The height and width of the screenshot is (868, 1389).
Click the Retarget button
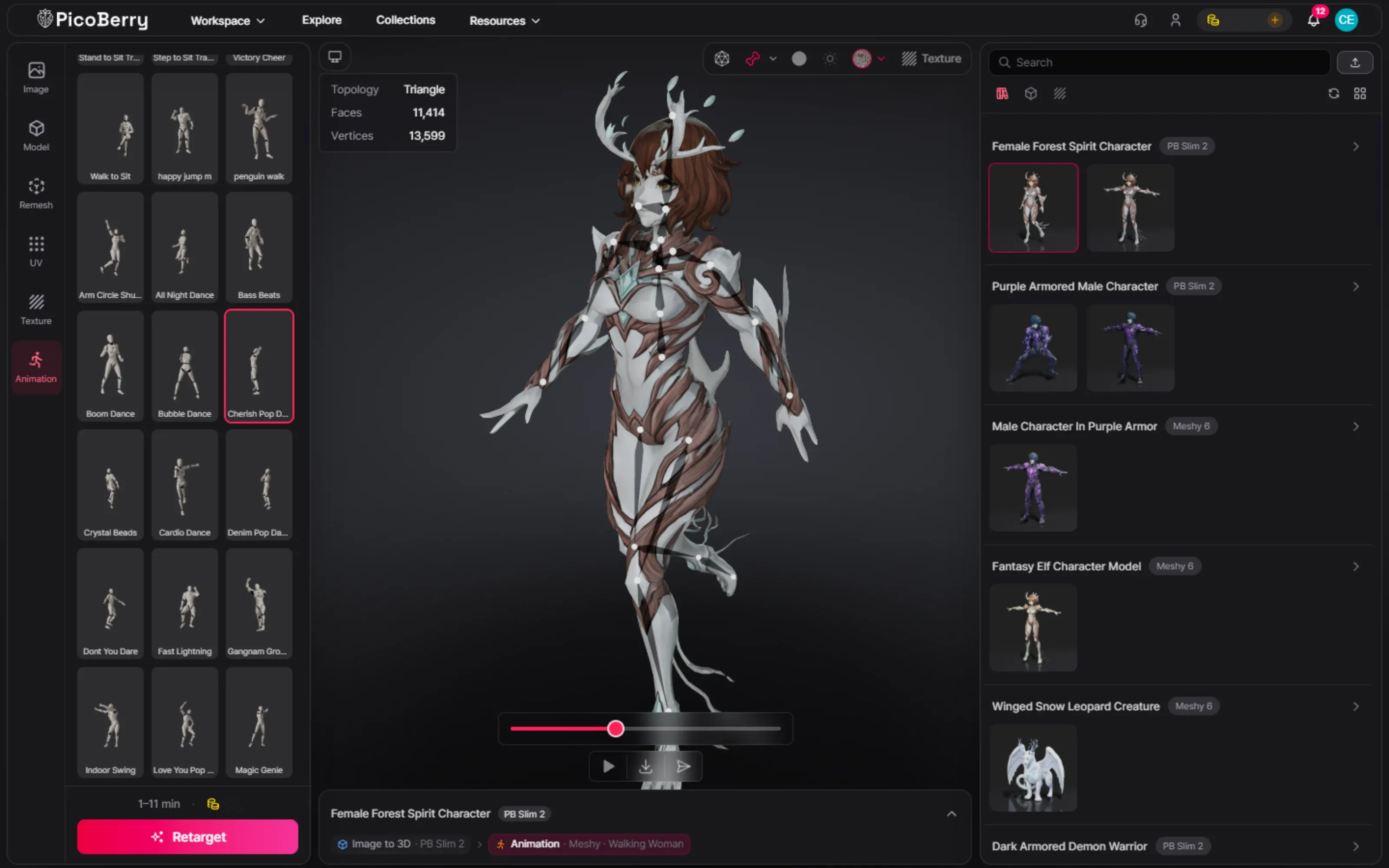tap(188, 836)
